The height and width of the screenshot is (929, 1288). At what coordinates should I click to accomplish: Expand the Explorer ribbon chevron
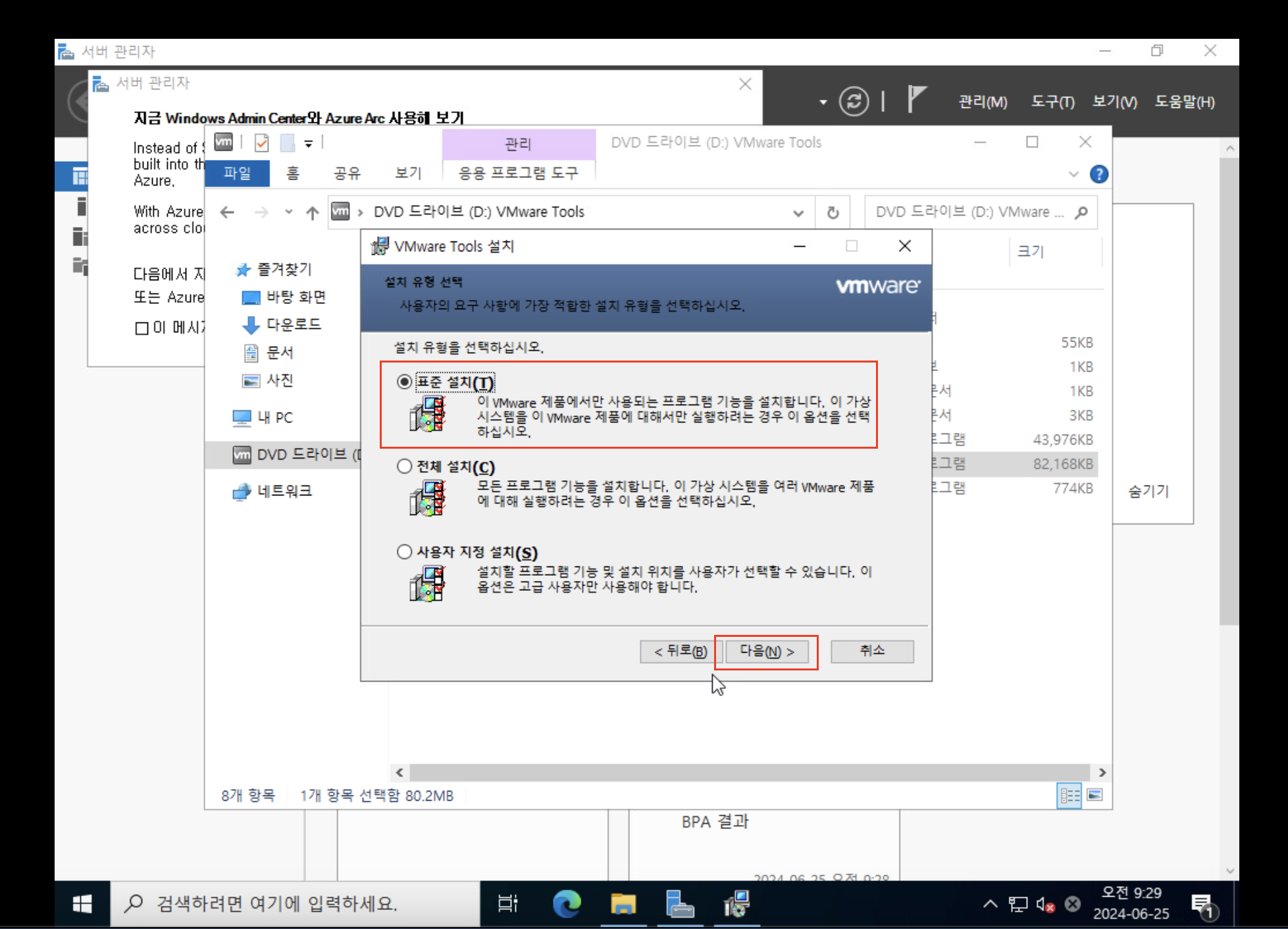point(1073,174)
